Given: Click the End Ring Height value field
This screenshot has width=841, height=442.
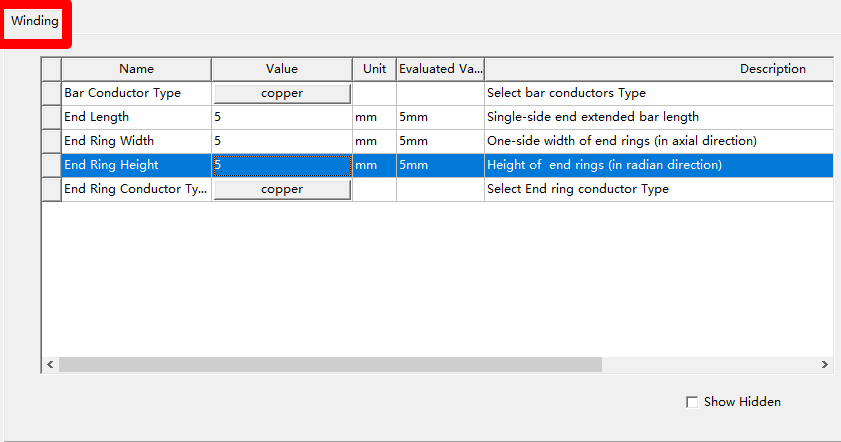Looking at the screenshot, I should click(281, 165).
